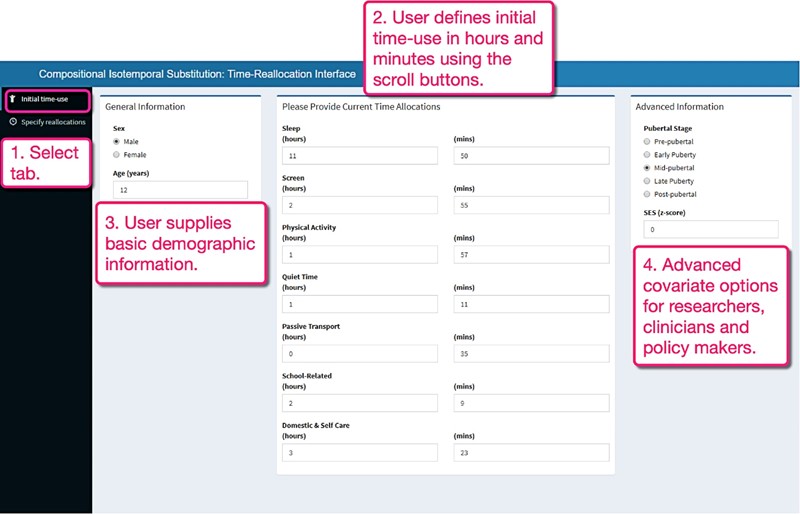800x514 pixels.
Task: Select Pre-pubertal as pubertal stage
Action: [648, 142]
